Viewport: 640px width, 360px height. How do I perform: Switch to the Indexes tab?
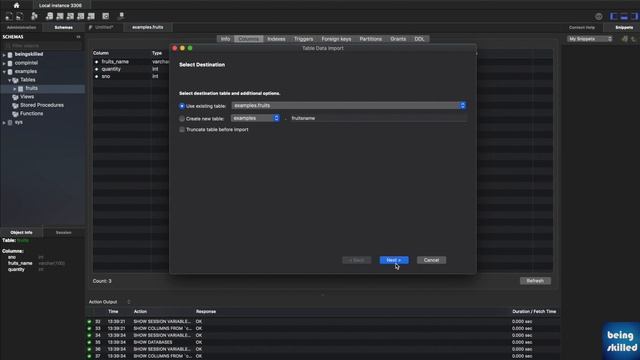[276, 39]
